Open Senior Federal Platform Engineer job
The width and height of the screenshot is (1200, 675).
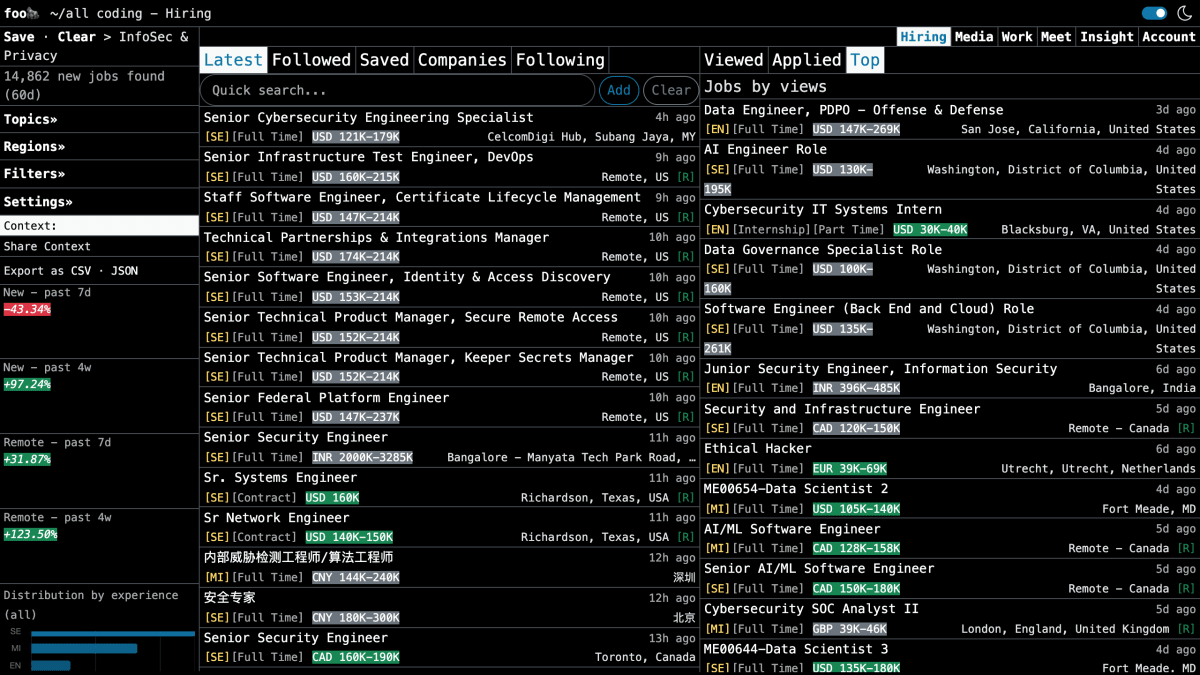pyautogui.click(x=326, y=397)
